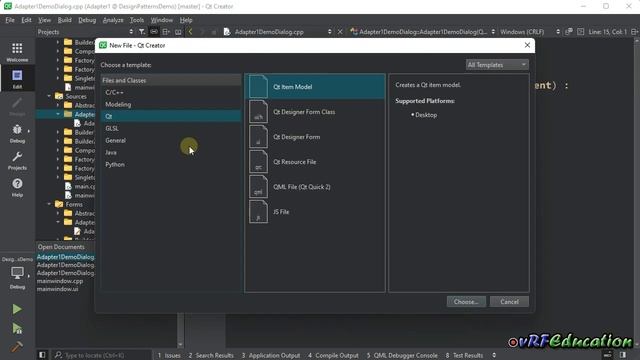This screenshot has height=360, width=640.
Task: Select the Qt Designer Form Class template
Action: (315, 112)
